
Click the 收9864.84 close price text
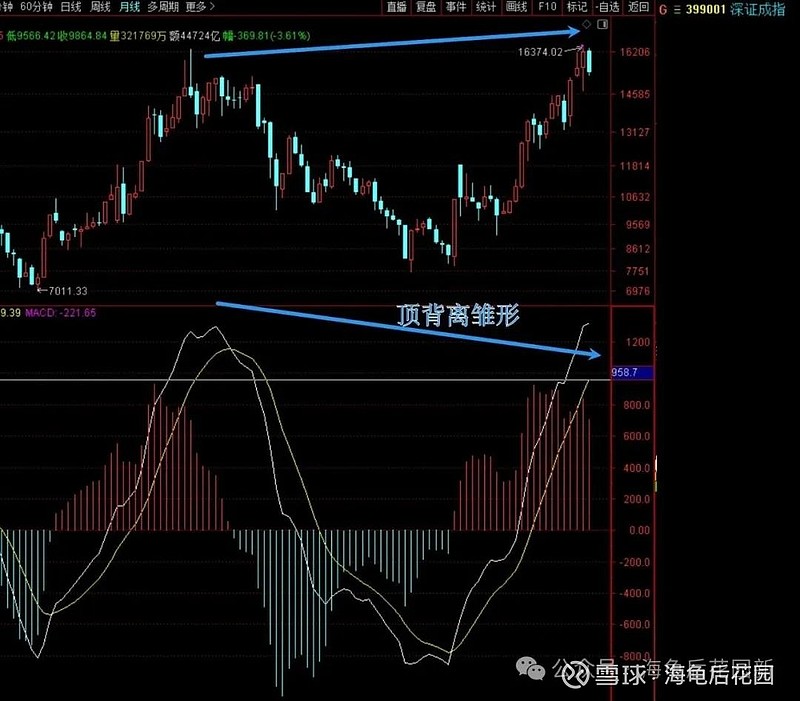point(82,36)
